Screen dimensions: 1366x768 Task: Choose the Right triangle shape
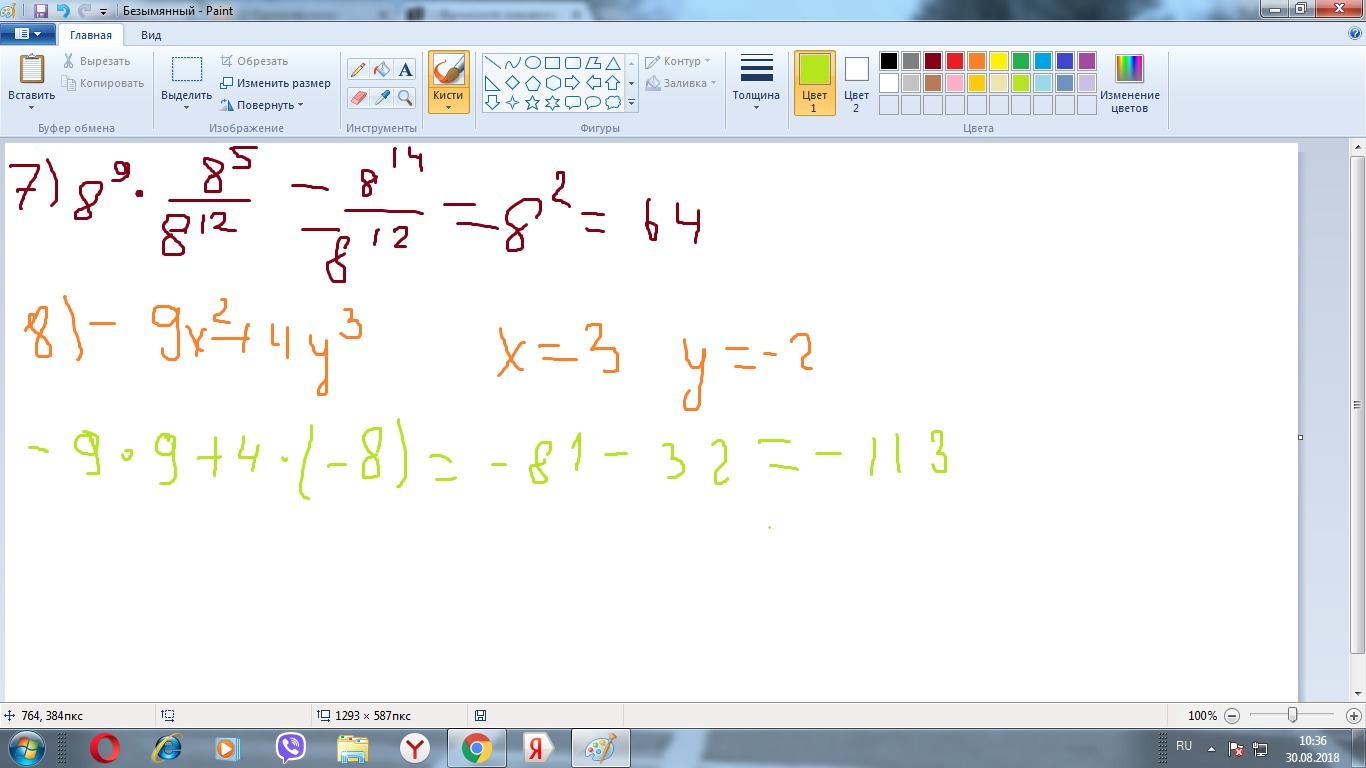pyautogui.click(x=493, y=82)
